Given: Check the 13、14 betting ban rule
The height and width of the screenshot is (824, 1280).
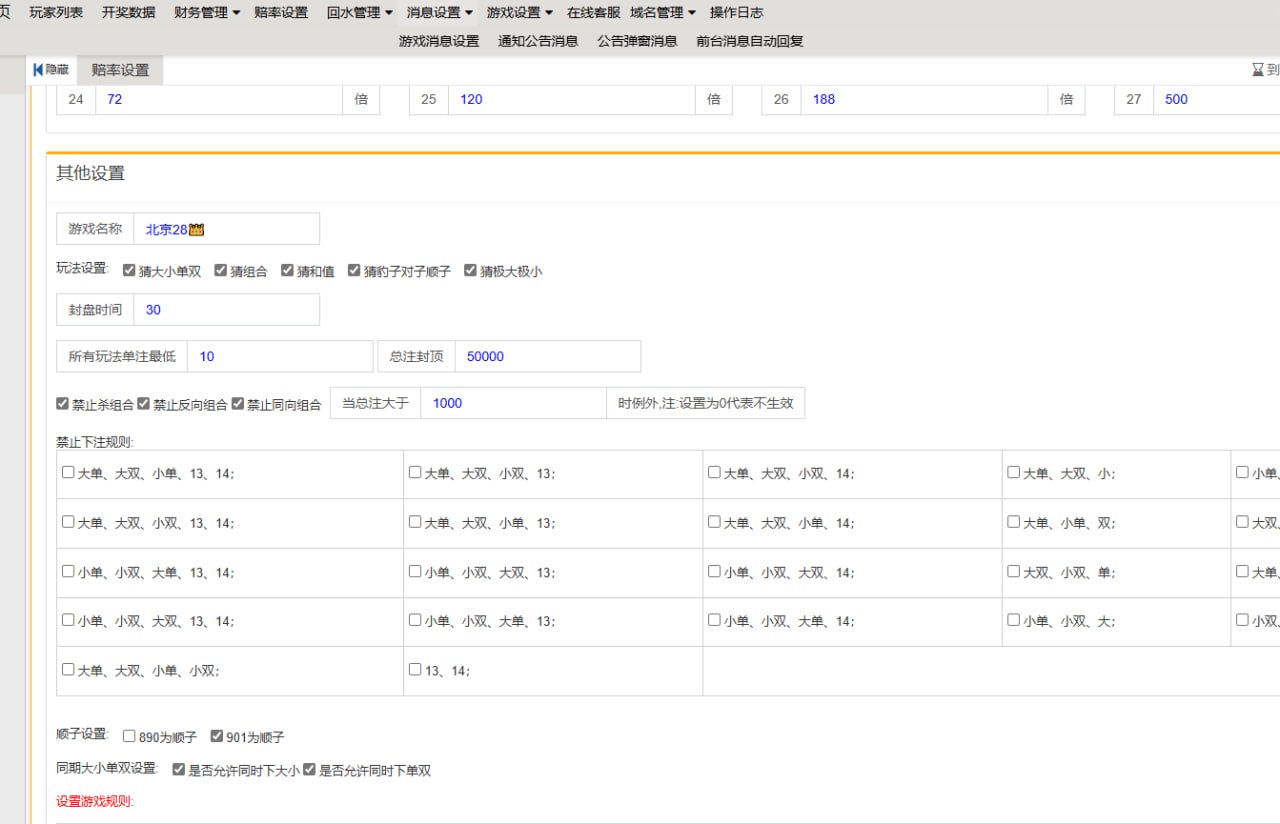Looking at the screenshot, I should (415, 671).
